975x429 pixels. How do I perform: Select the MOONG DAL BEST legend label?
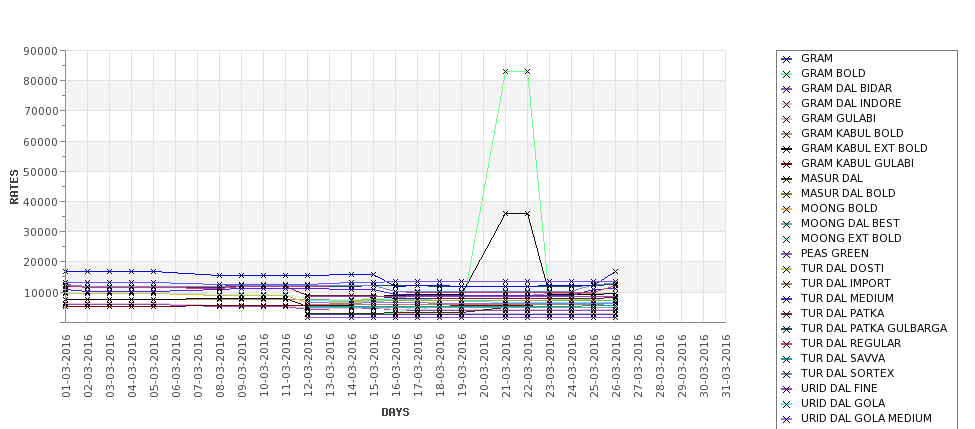click(850, 224)
